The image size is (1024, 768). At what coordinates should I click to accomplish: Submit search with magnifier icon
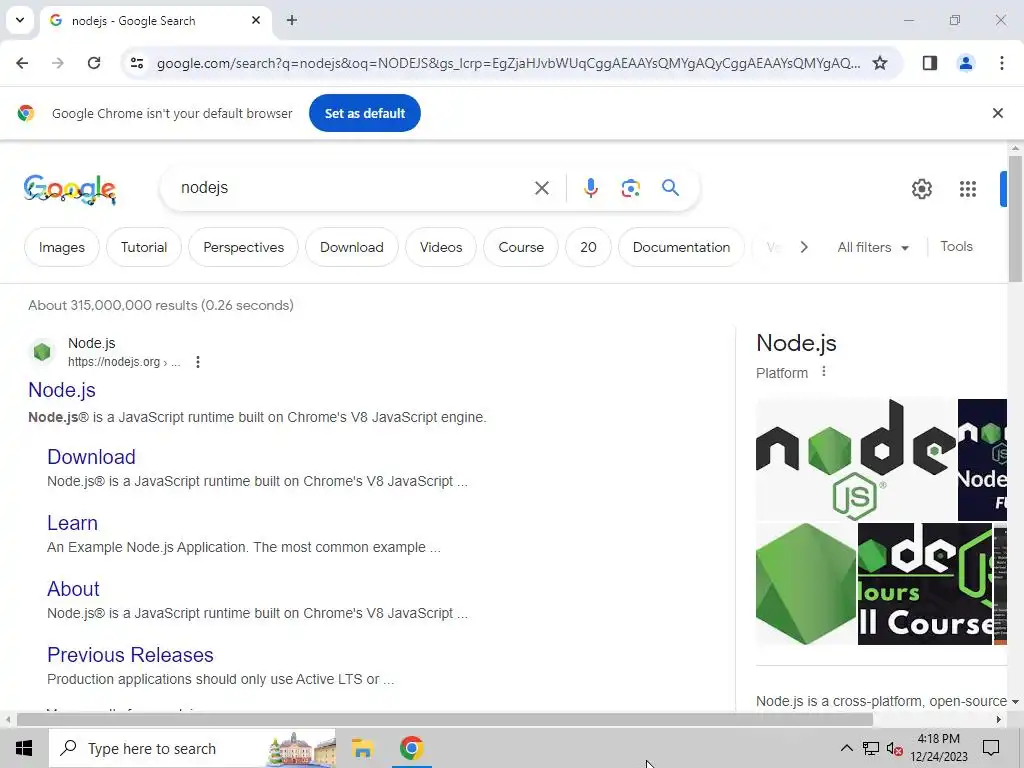tap(670, 188)
